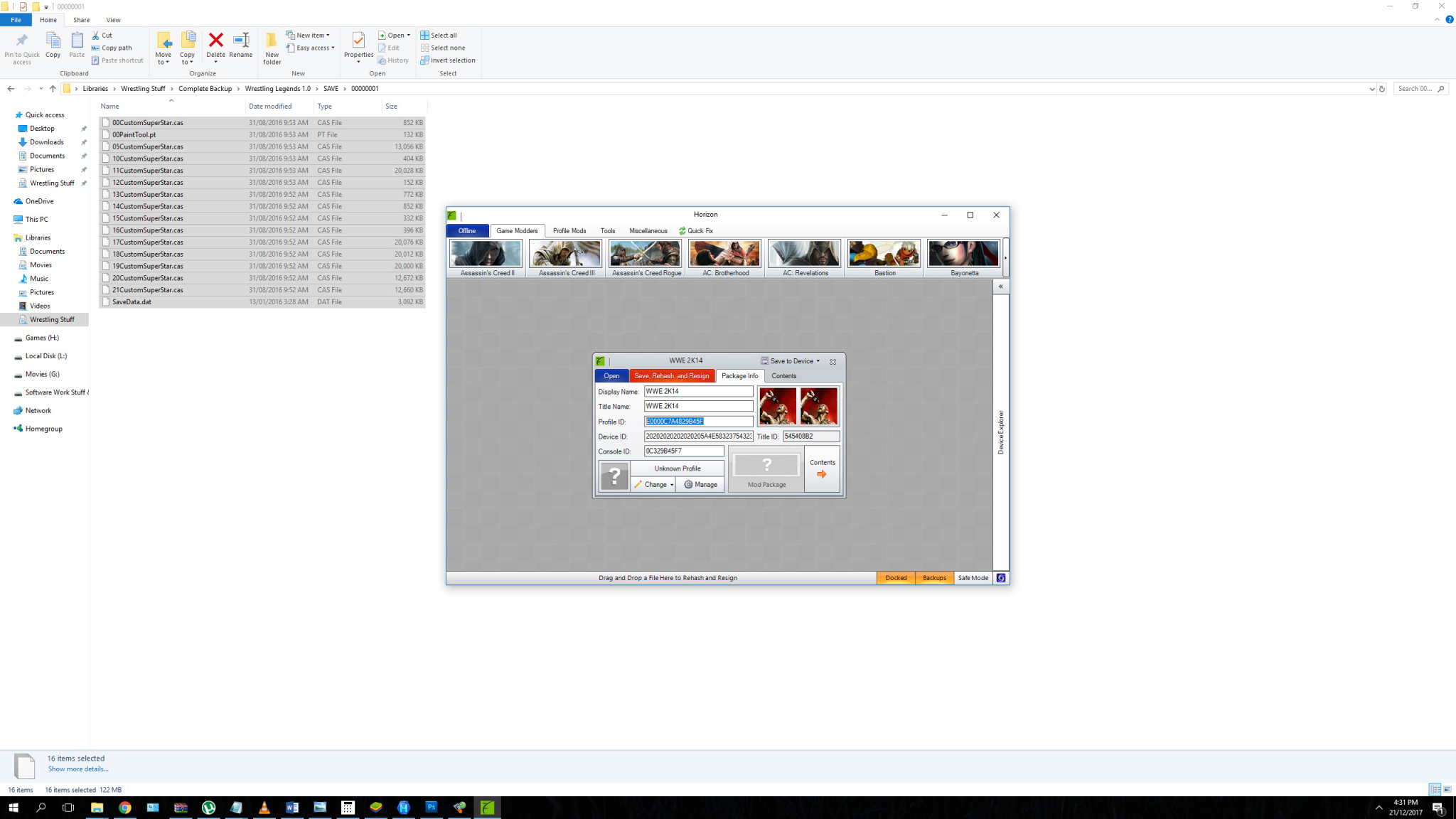Click the Horizon settings icon in status bar
This screenshot has height=819, width=1456.
click(1001, 578)
